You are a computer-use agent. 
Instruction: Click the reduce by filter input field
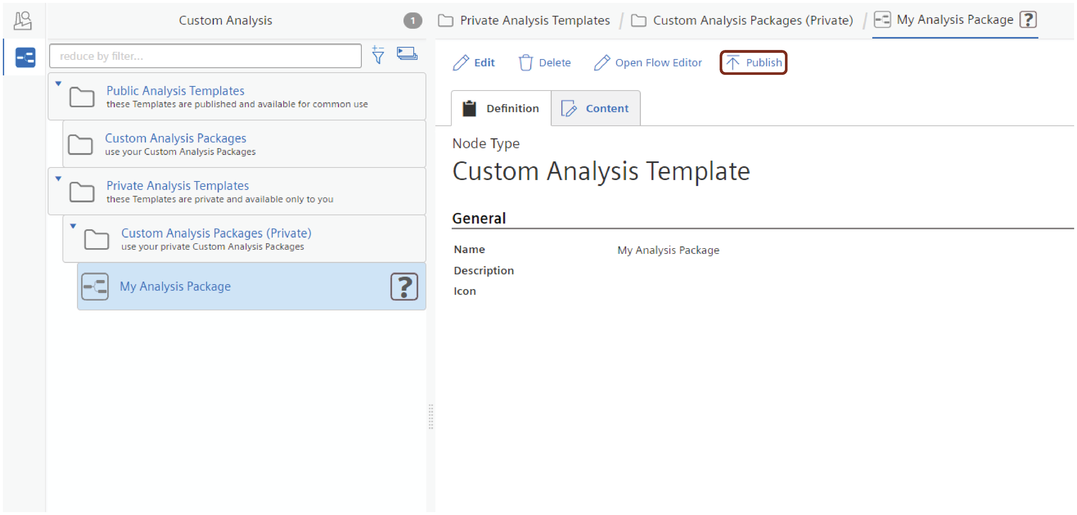point(205,56)
